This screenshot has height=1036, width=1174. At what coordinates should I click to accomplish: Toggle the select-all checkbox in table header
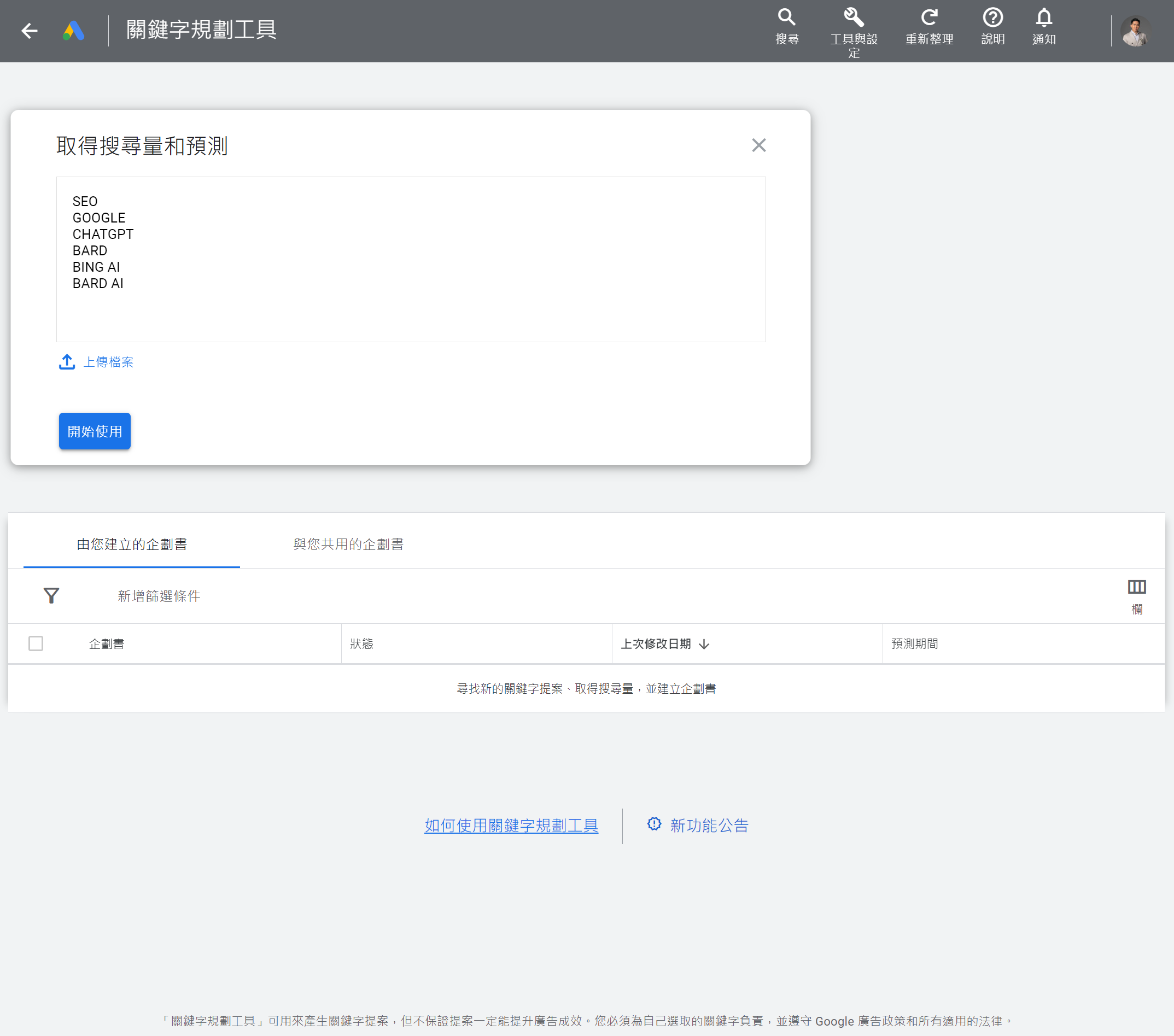[x=36, y=643]
